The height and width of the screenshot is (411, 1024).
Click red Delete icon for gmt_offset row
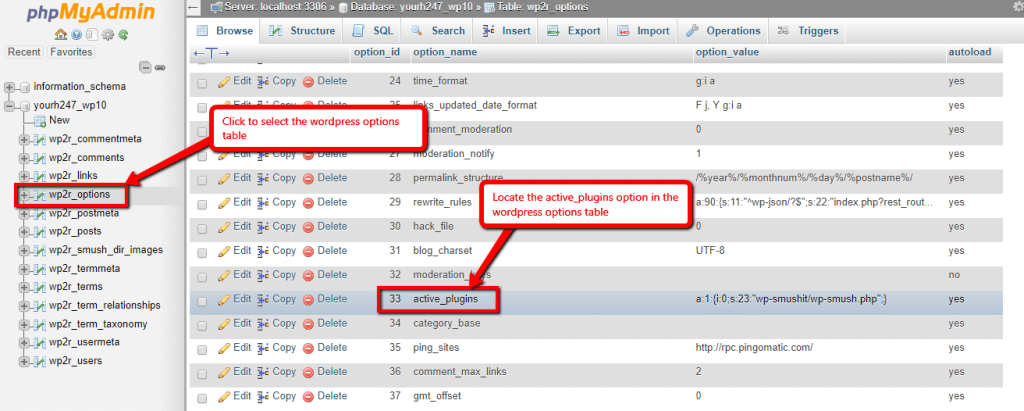[309, 396]
